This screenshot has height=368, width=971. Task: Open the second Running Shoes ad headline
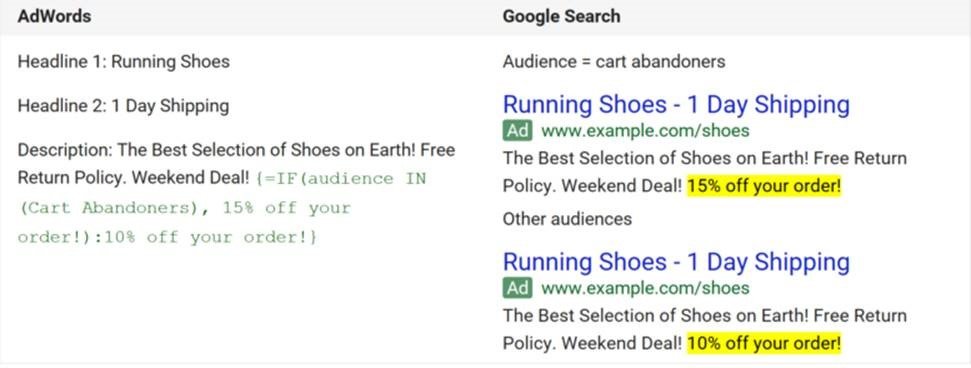coord(676,261)
